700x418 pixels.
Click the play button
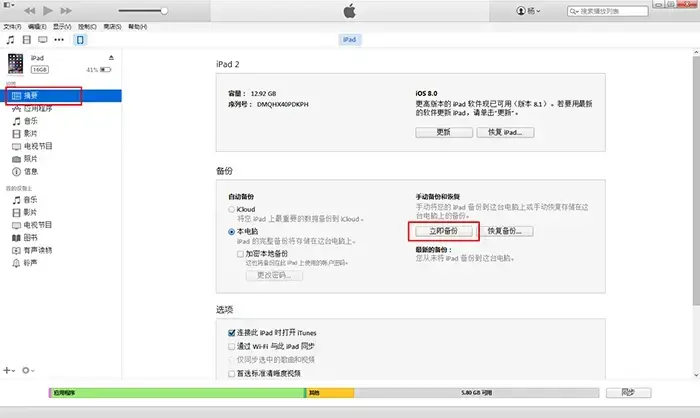click(48, 10)
